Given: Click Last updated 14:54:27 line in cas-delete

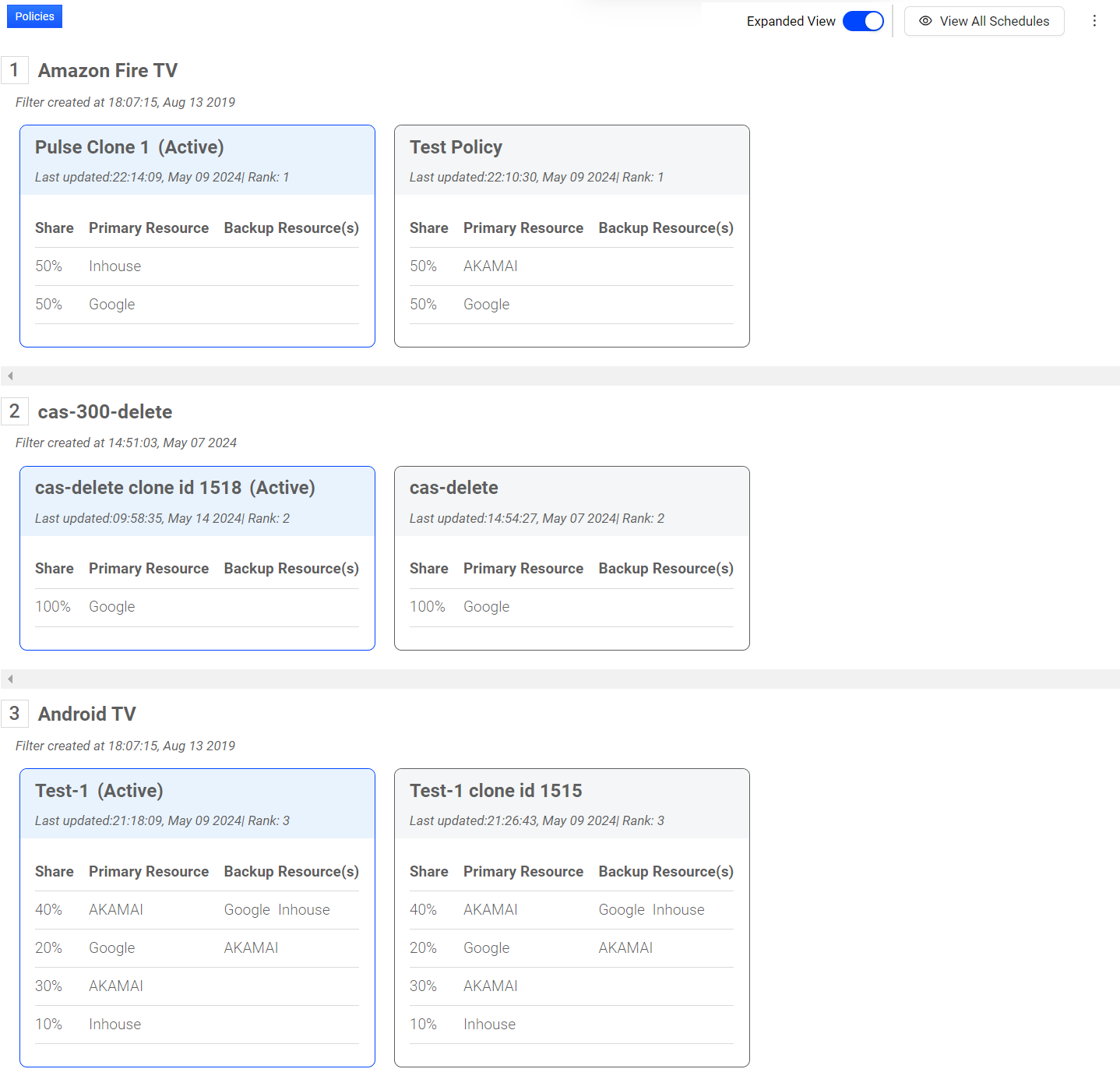Looking at the screenshot, I should [x=537, y=519].
